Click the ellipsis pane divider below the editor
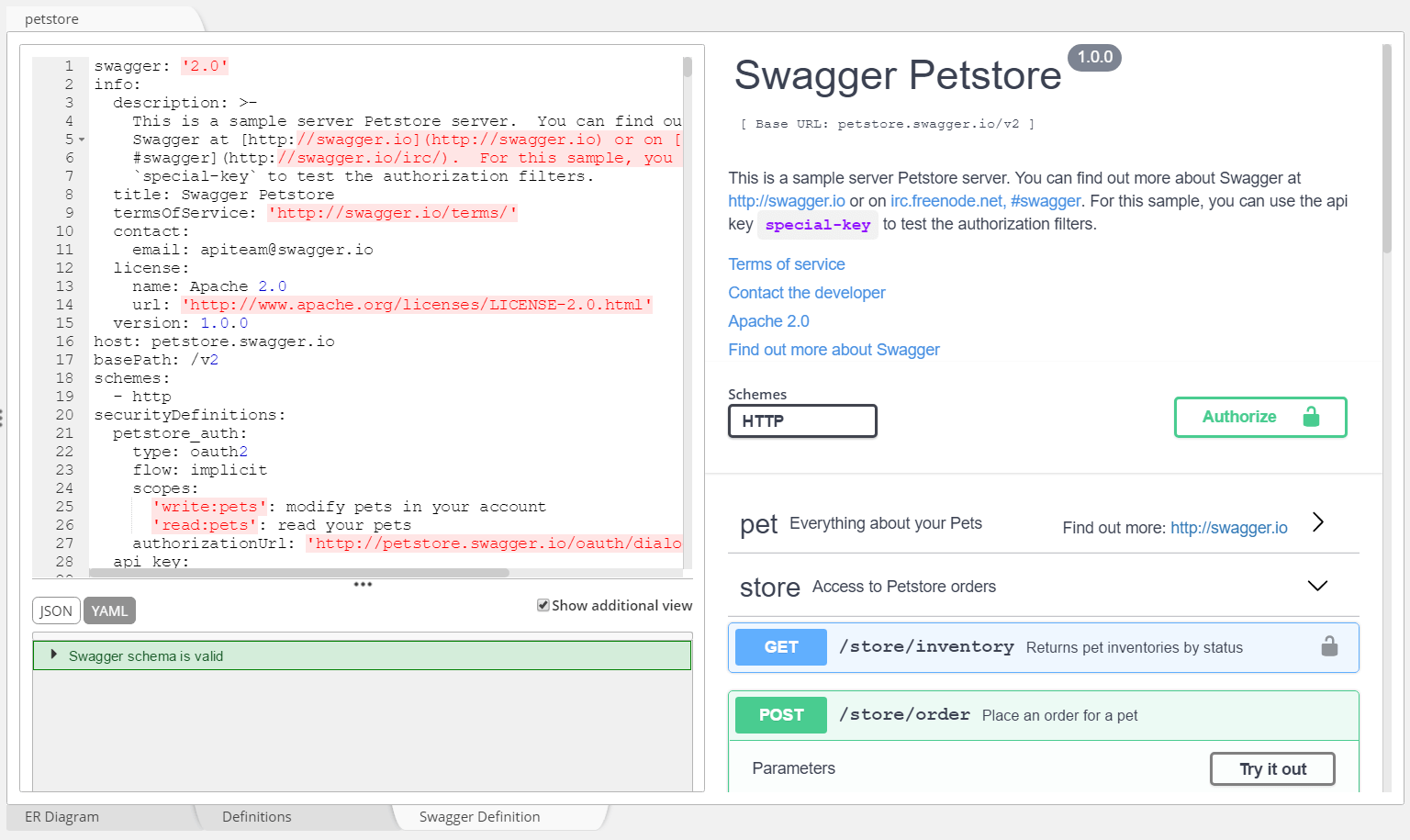1410x840 pixels. [363, 584]
